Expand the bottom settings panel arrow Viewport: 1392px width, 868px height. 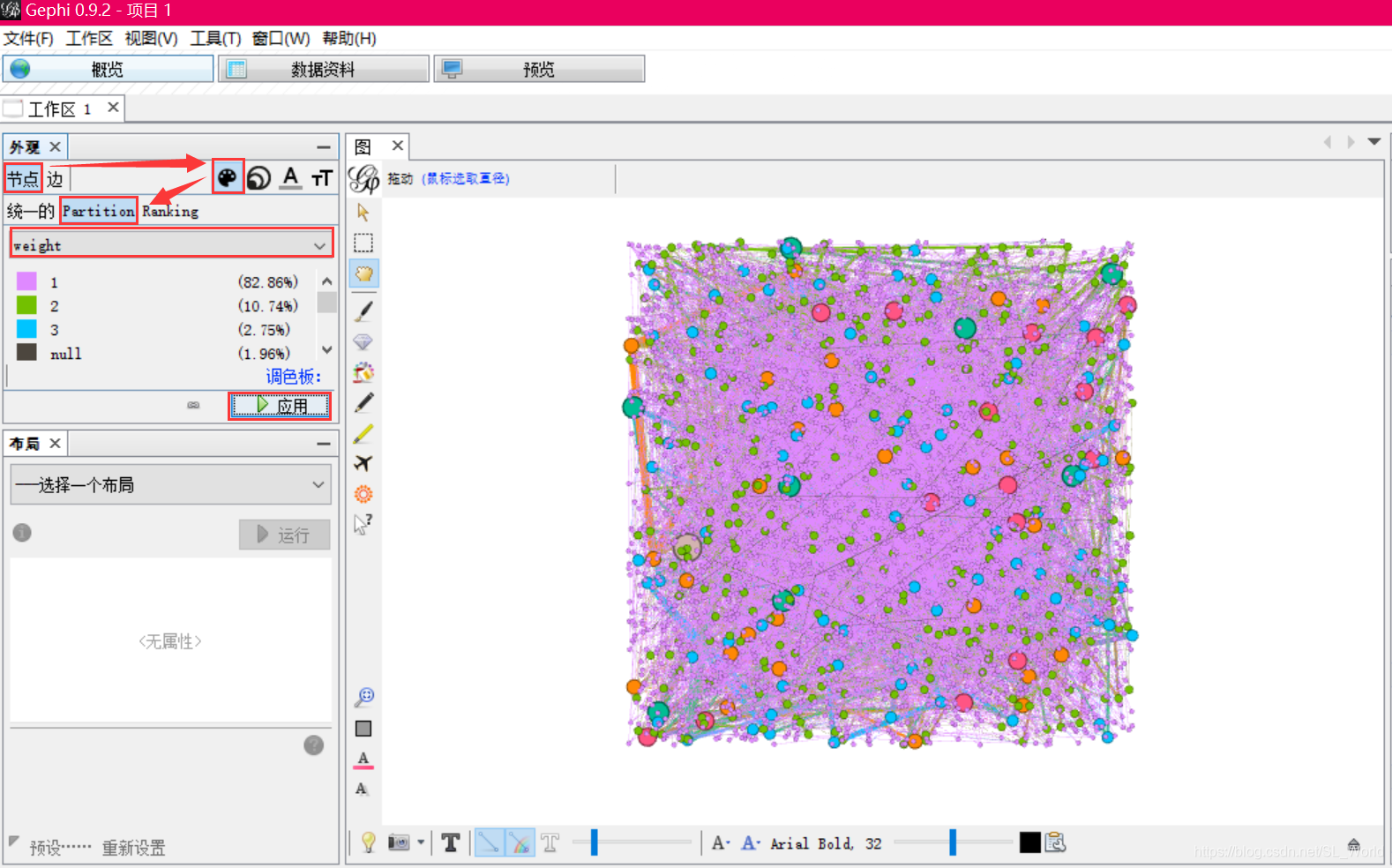(x=1353, y=844)
